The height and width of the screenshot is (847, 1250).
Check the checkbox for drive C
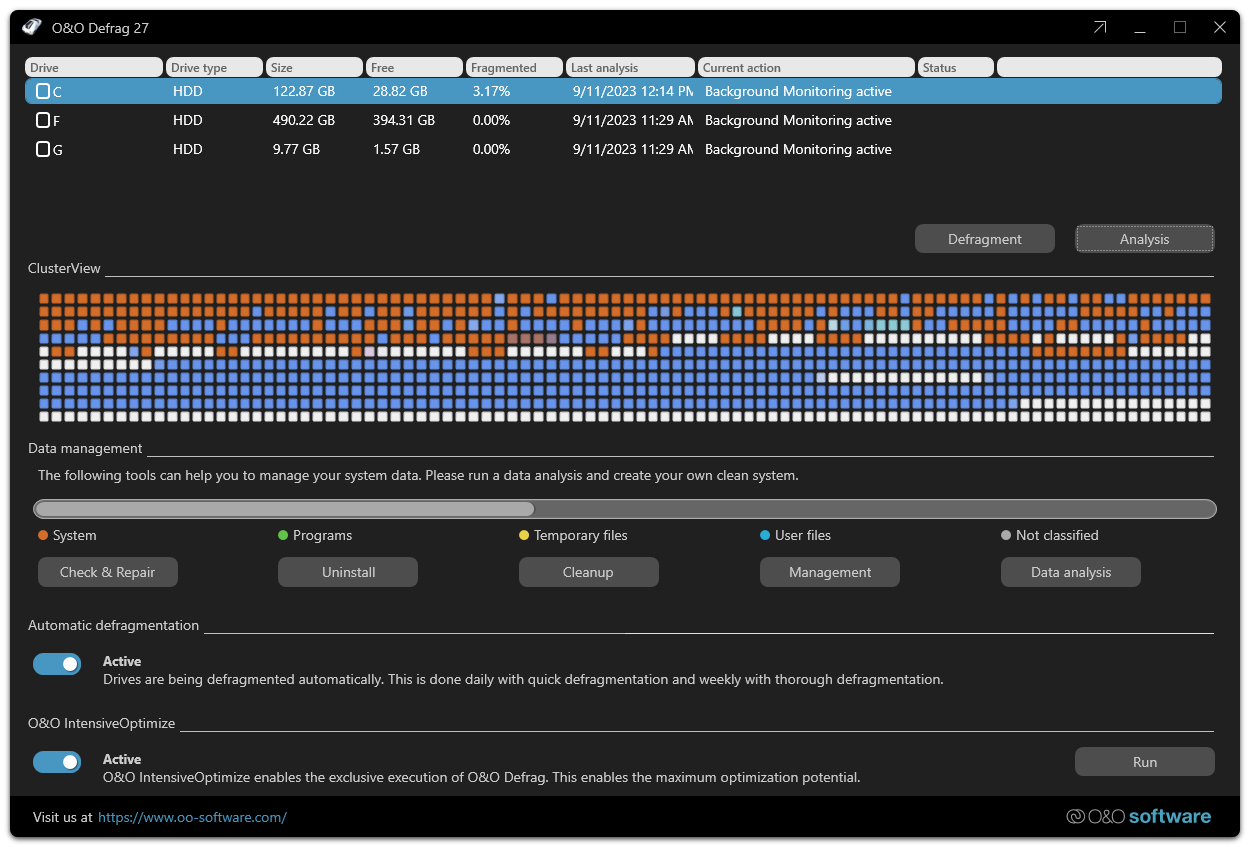point(40,90)
